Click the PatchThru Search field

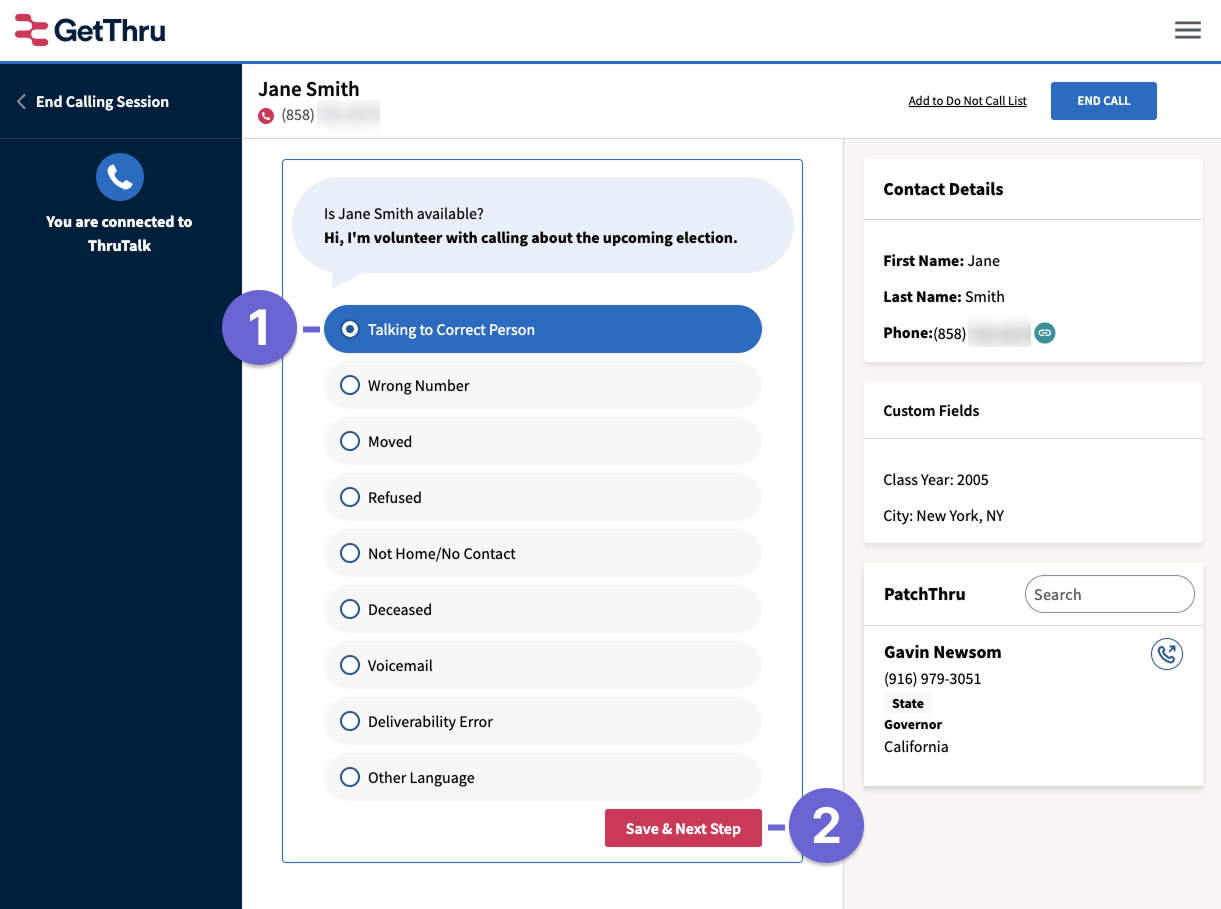point(1110,594)
